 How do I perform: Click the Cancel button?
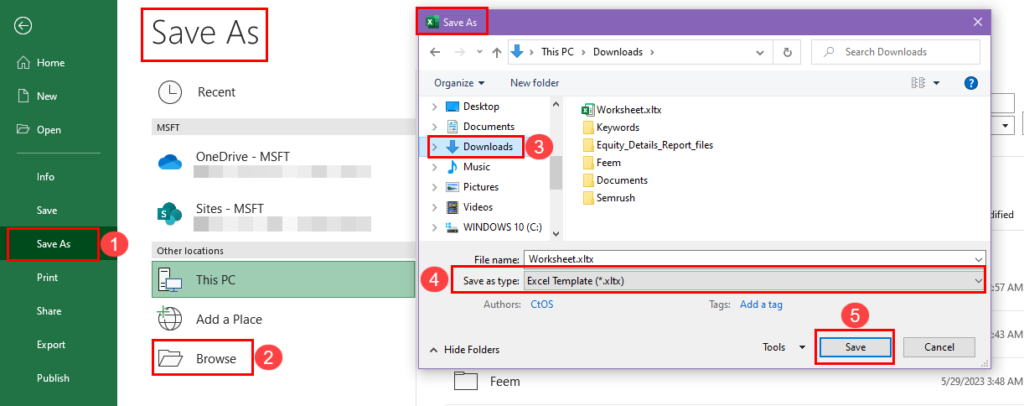[x=939, y=347]
